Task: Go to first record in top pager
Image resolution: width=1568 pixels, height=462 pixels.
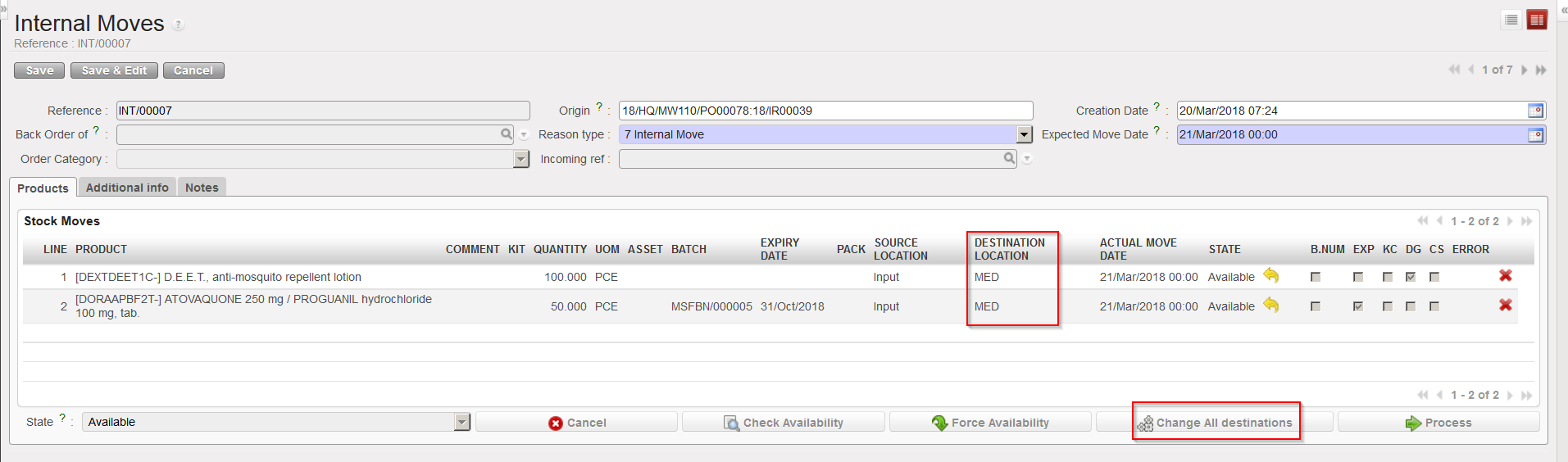Action: [1454, 70]
